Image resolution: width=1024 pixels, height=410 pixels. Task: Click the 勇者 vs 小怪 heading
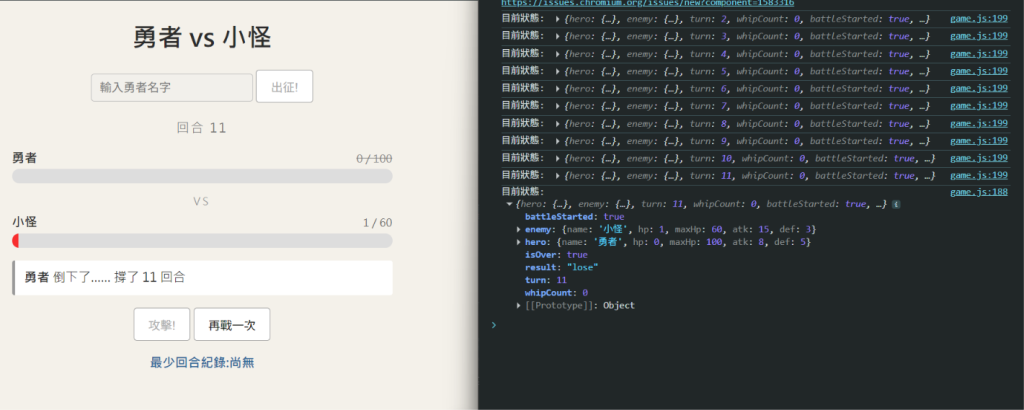coord(202,39)
